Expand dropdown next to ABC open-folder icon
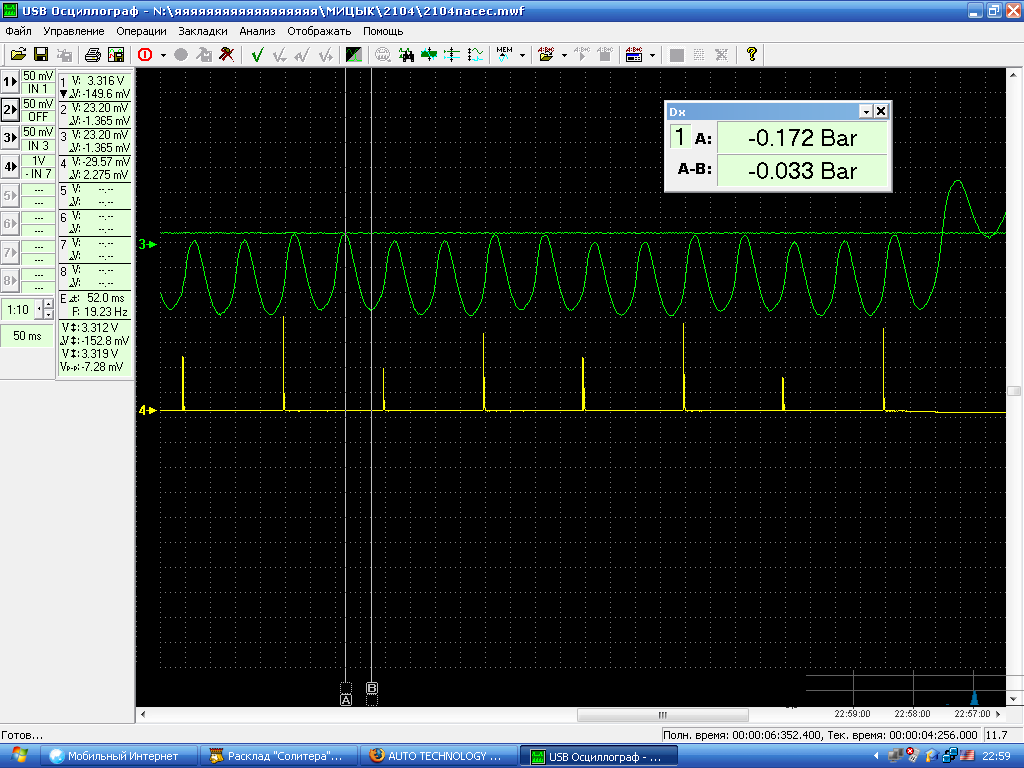The width and height of the screenshot is (1024, 768). (564, 55)
